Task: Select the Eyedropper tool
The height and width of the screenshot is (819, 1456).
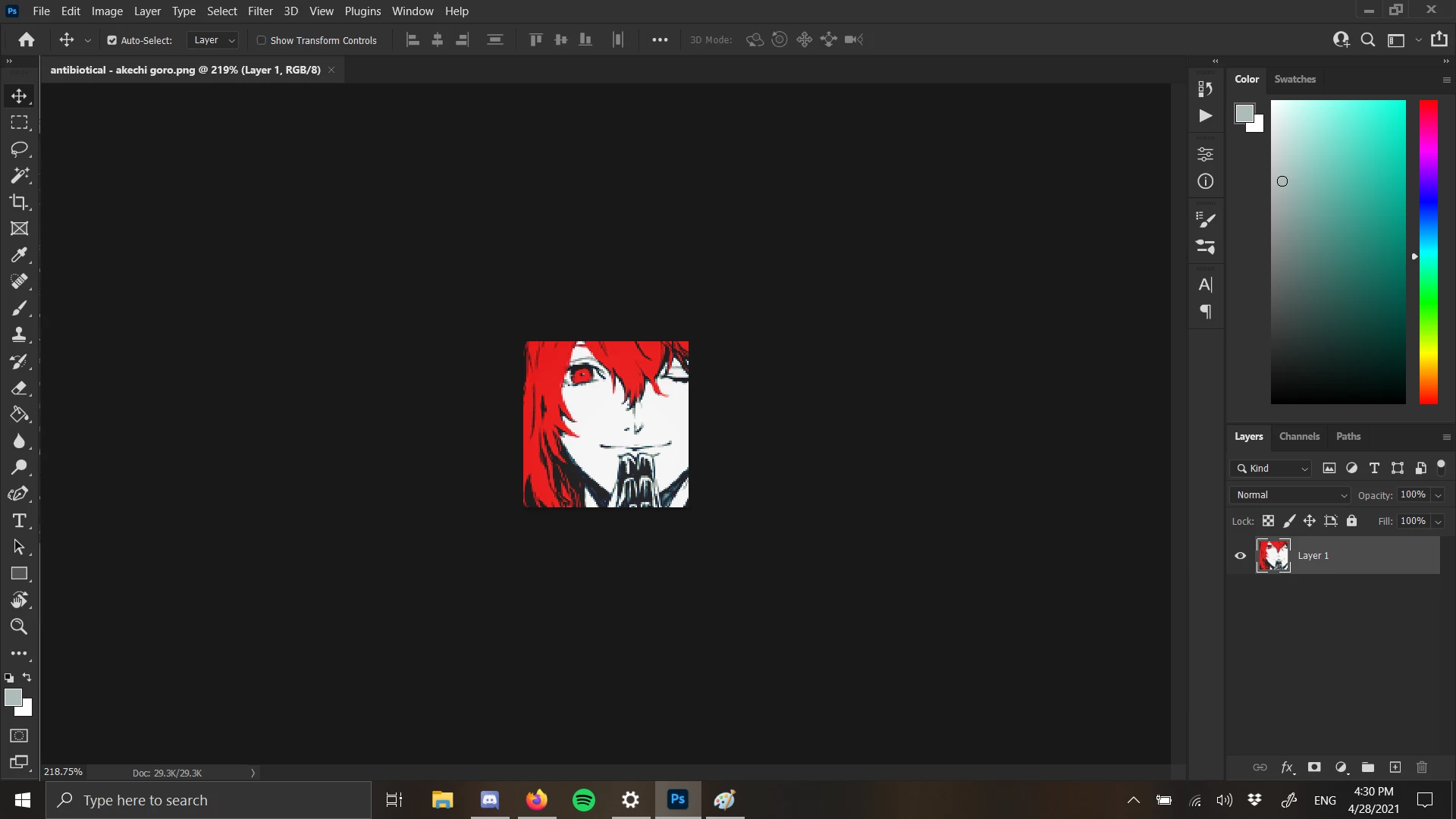Action: 19,255
